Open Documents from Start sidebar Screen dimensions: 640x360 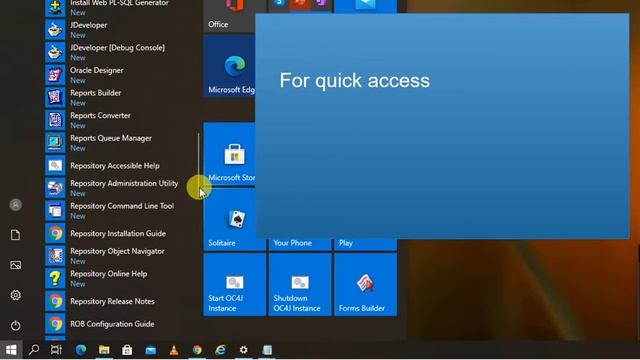16,235
